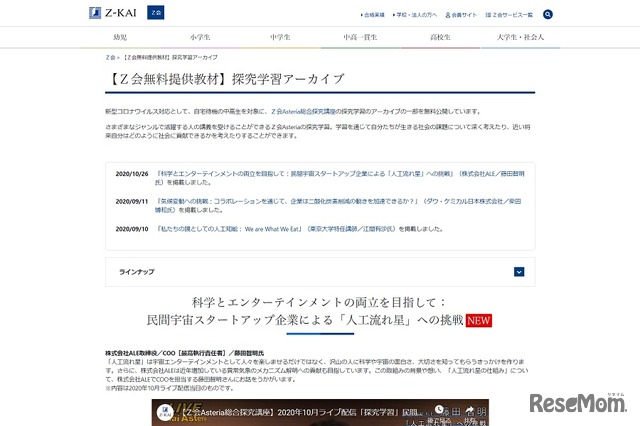Click the 探究学習アーカイブ page heading
Viewport: 640px width, 426px height.
(x=225, y=79)
